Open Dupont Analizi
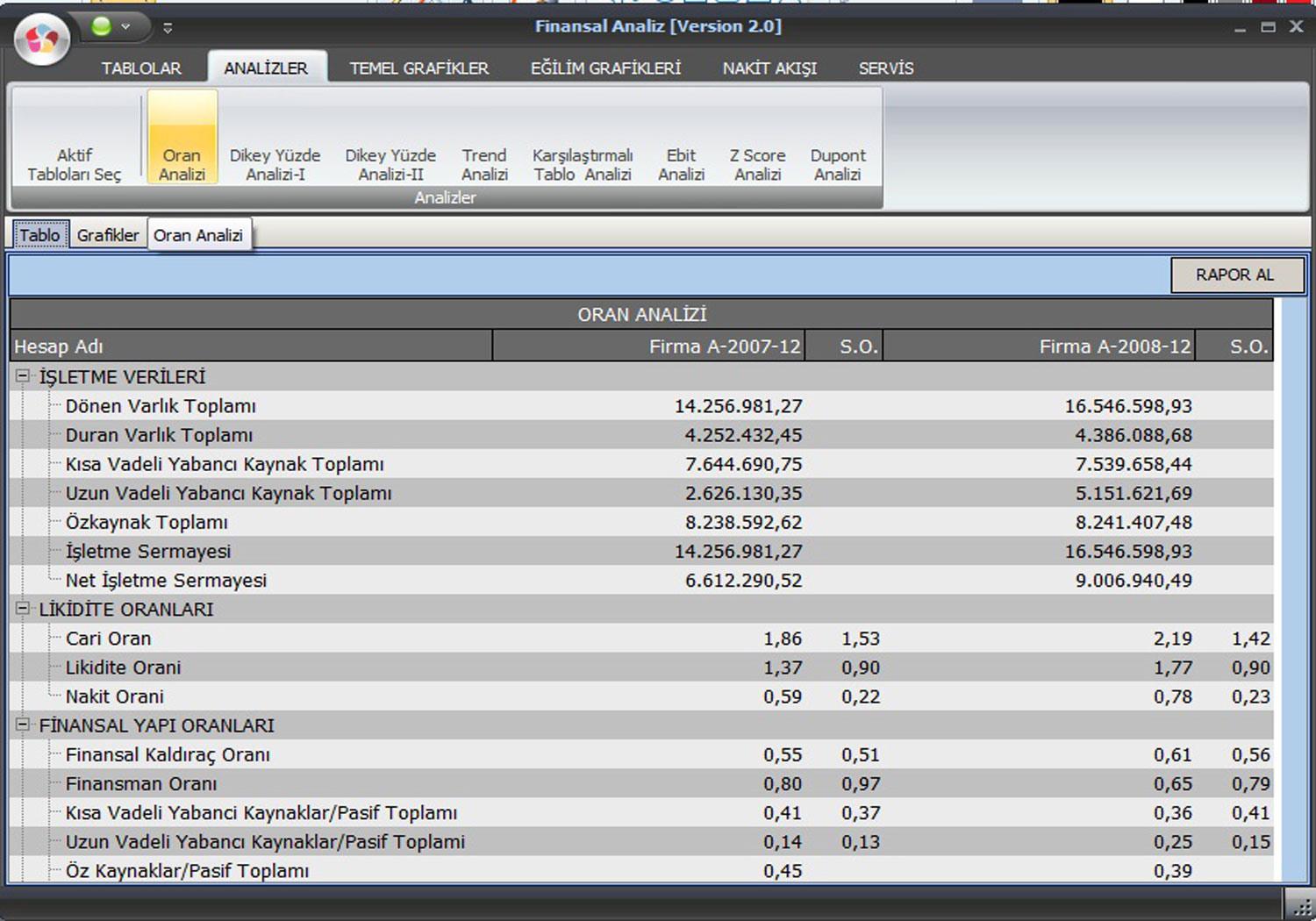The image size is (1316, 921). click(838, 138)
